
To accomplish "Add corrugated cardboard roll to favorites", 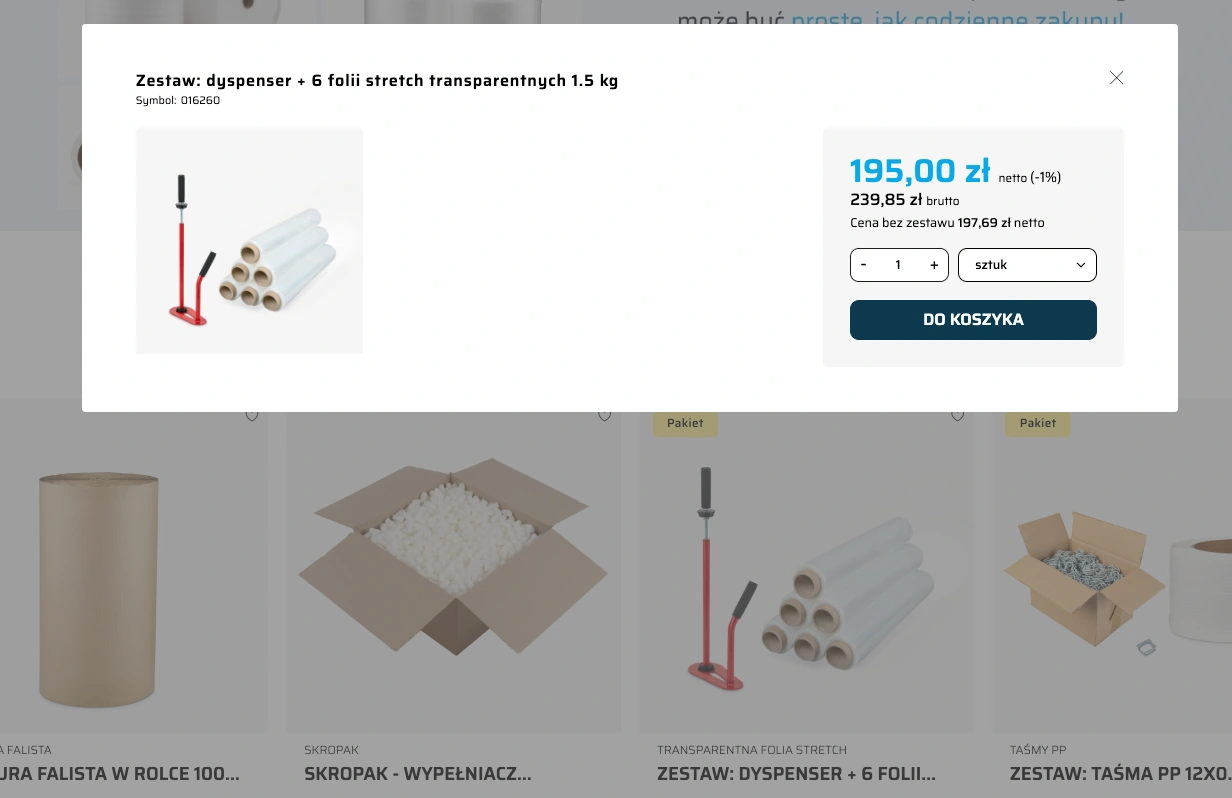I will pyautogui.click(x=252, y=416).
